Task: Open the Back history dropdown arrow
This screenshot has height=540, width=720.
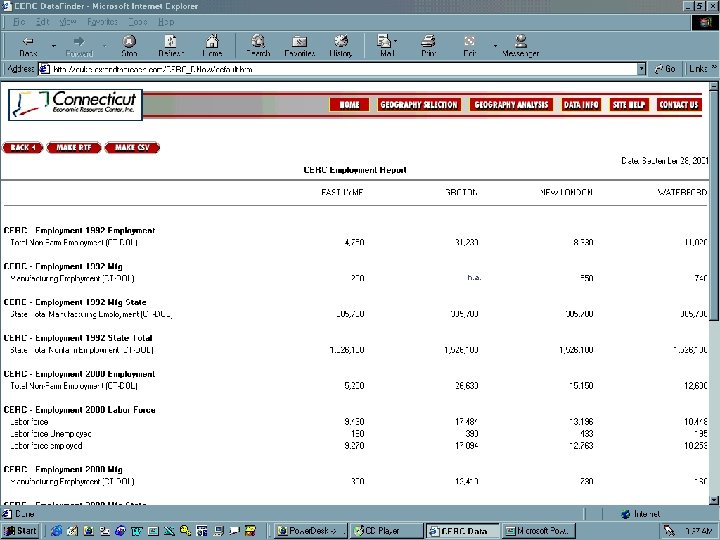Action: [x=54, y=46]
